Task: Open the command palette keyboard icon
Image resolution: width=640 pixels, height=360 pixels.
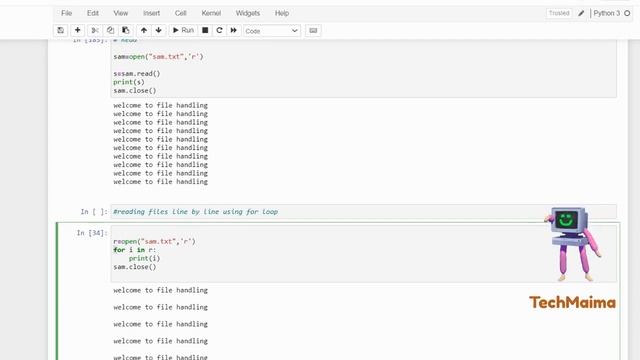Action: coord(313,31)
